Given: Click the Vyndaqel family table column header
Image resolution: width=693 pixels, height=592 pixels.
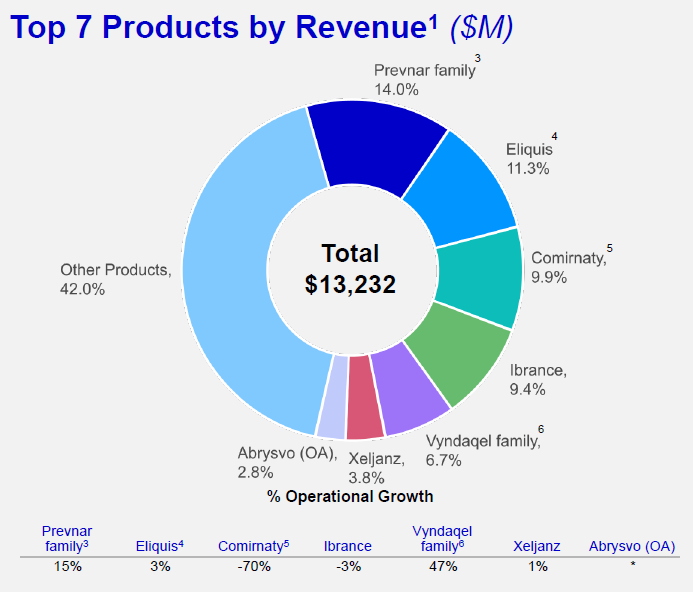Looking at the screenshot, I should pyautogui.click(x=442, y=539).
